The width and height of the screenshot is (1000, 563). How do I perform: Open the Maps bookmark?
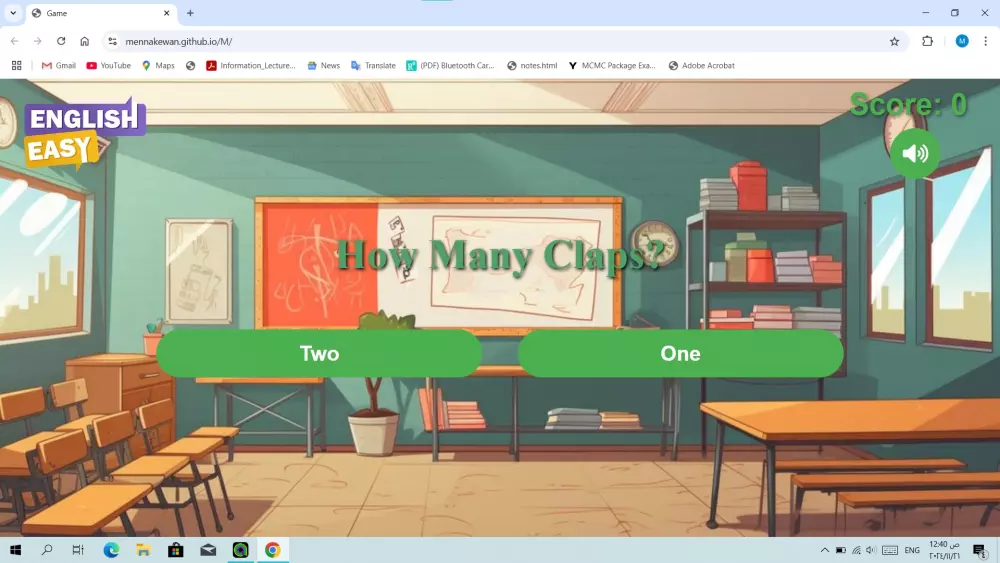(158, 66)
